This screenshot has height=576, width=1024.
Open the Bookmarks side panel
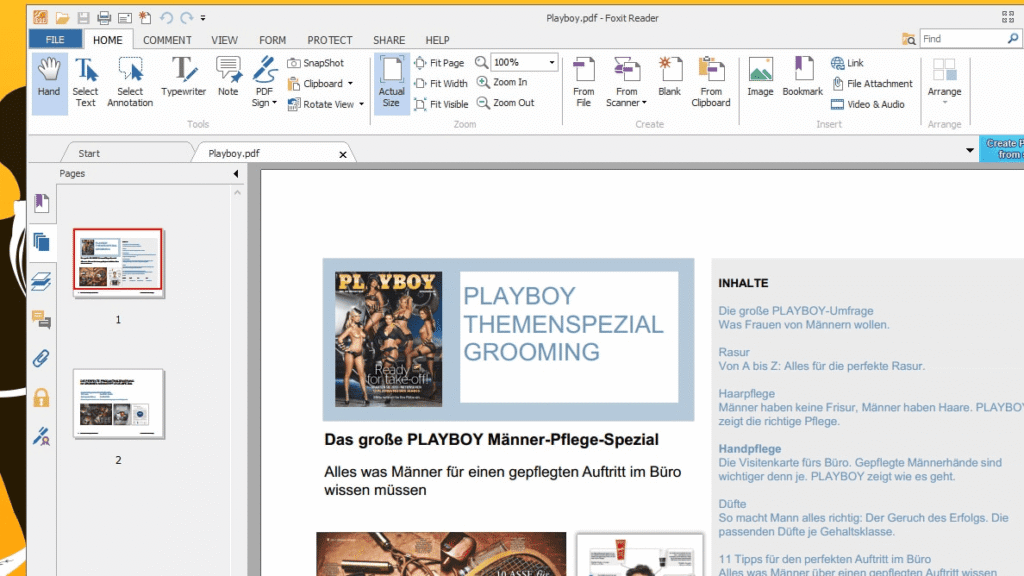click(x=41, y=203)
